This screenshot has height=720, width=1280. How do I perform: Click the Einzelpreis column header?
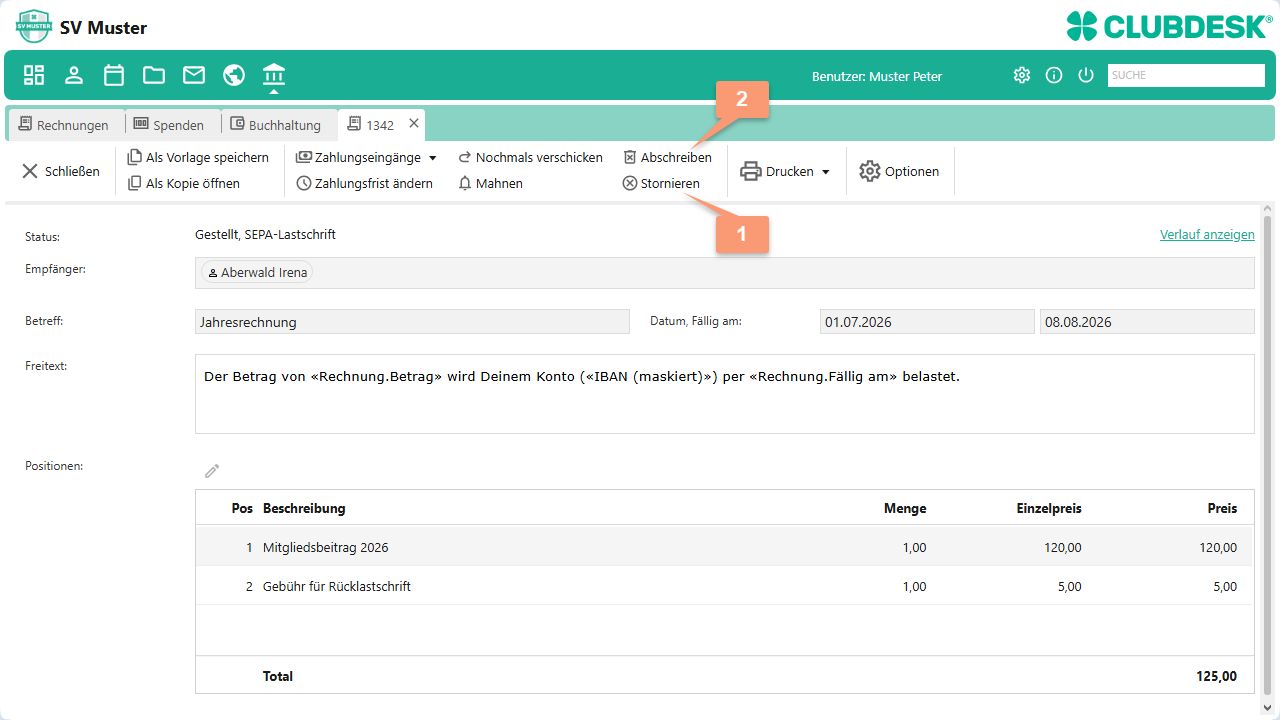[1049, 508]
